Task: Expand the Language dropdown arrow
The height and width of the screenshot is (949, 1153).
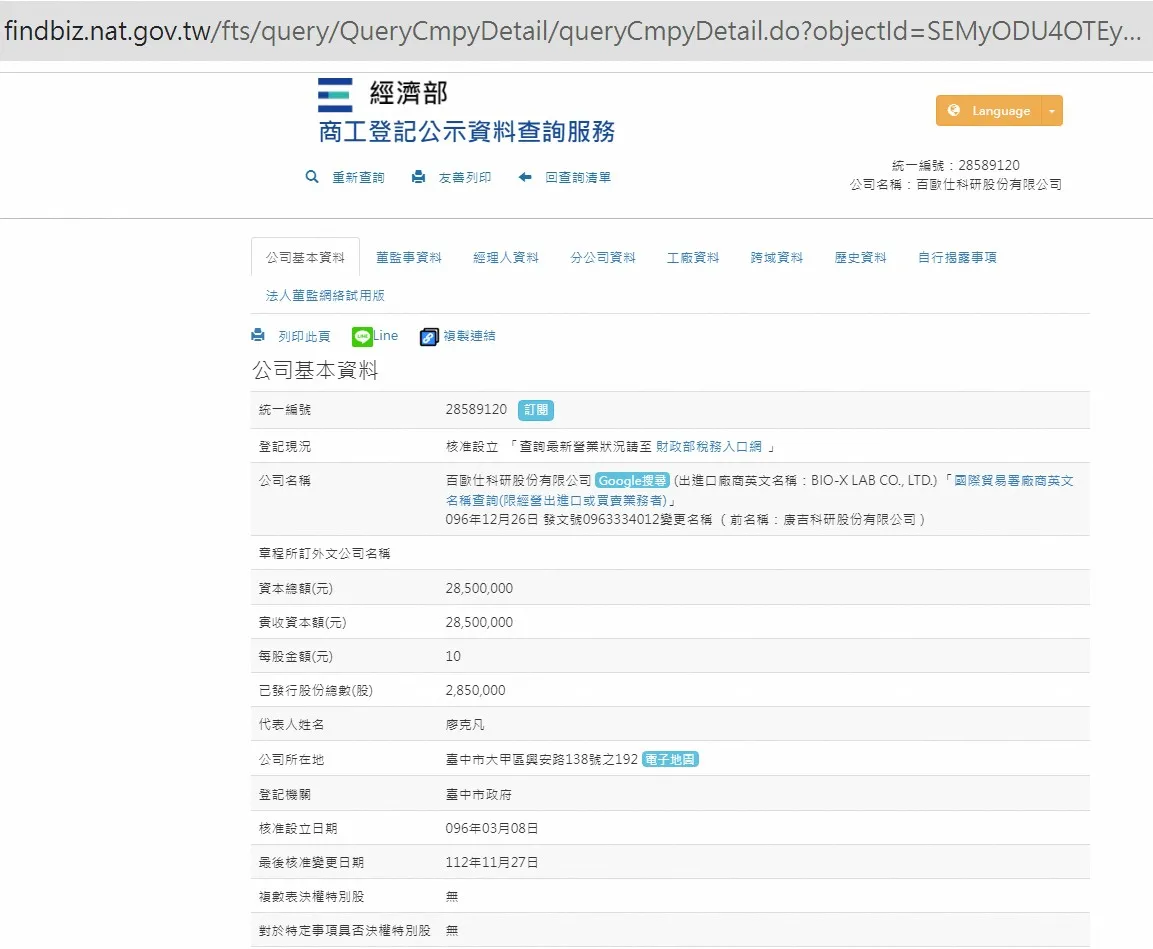Action: point(1052,111)
